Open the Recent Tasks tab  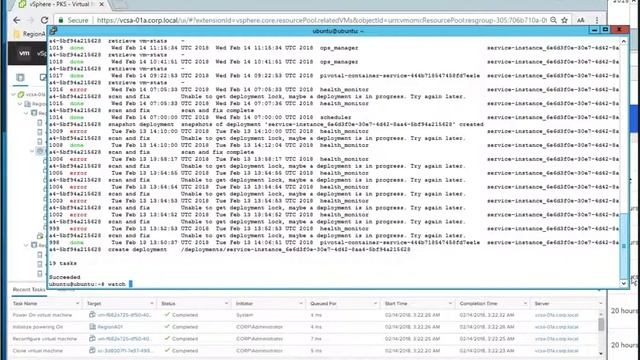tap(29, 289)
